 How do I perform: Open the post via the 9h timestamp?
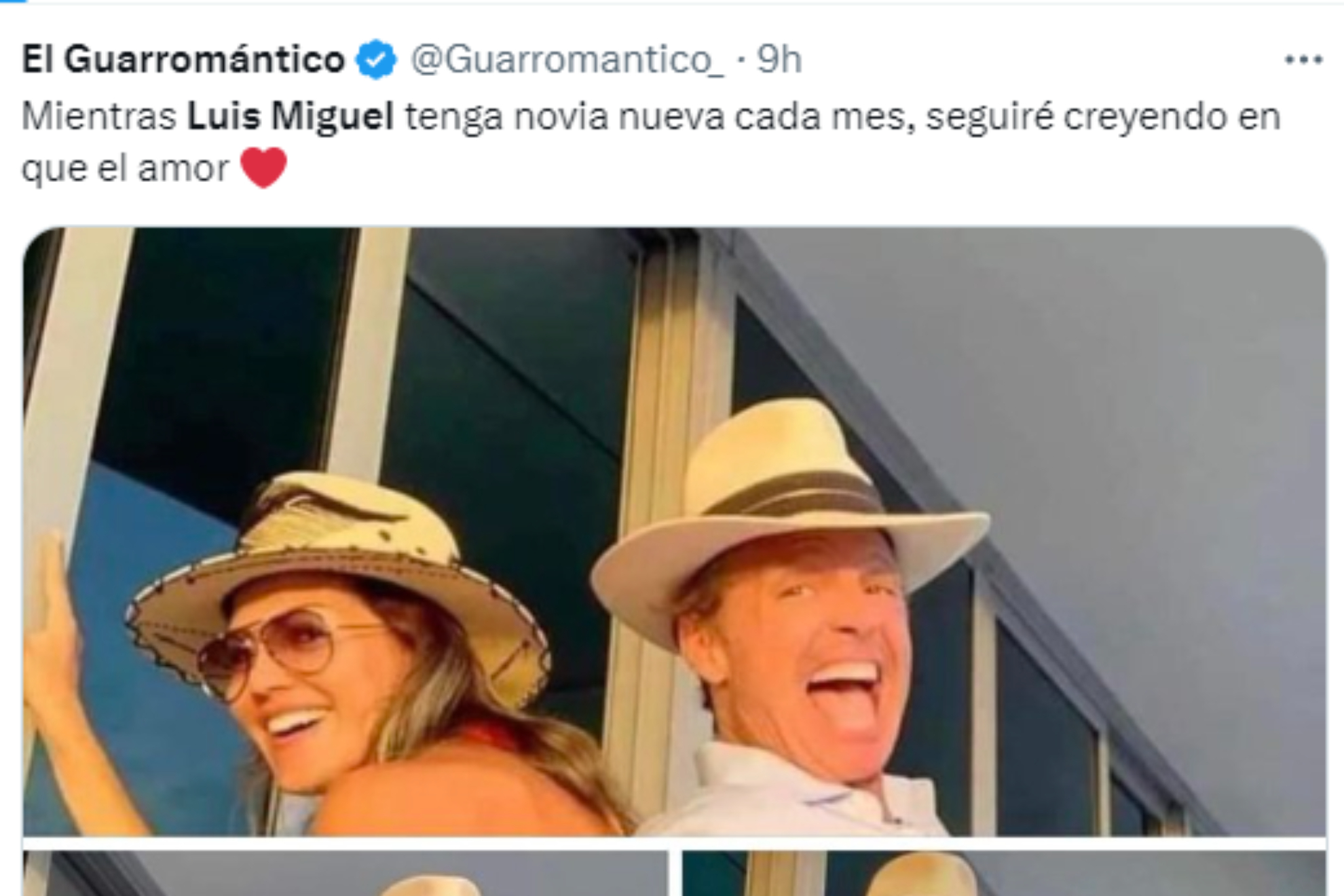tap(779, 60)
